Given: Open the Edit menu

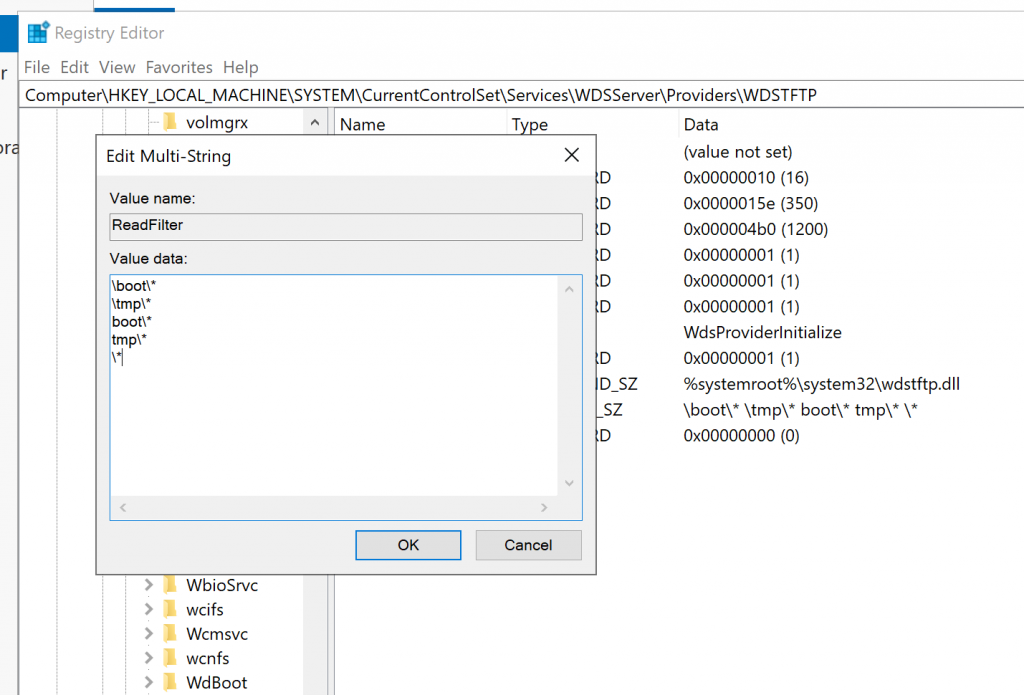Looking at the screenshot, I should point(74,67).
